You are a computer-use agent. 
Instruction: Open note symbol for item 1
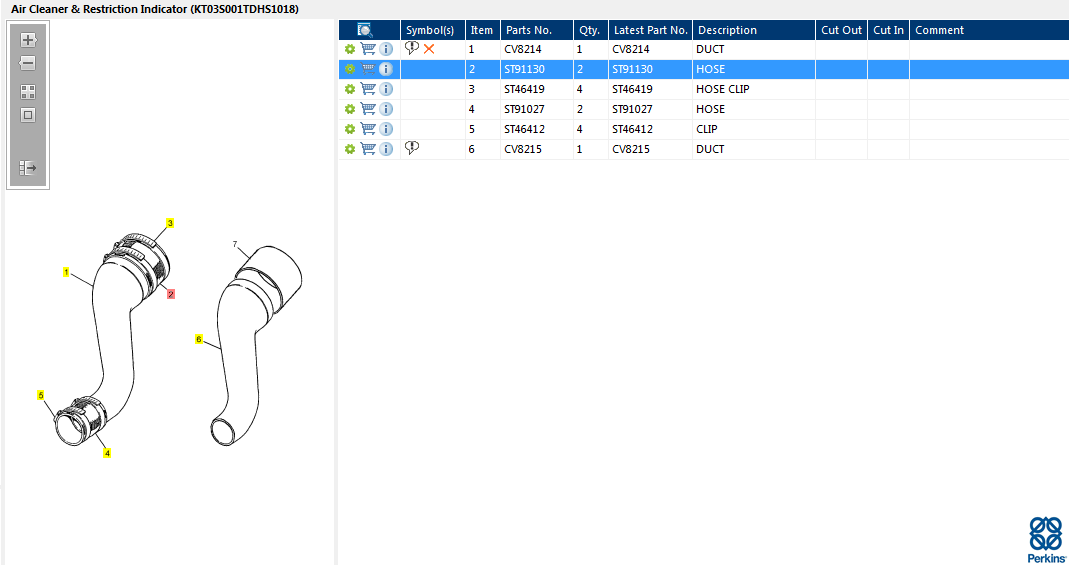click(412, 48)
